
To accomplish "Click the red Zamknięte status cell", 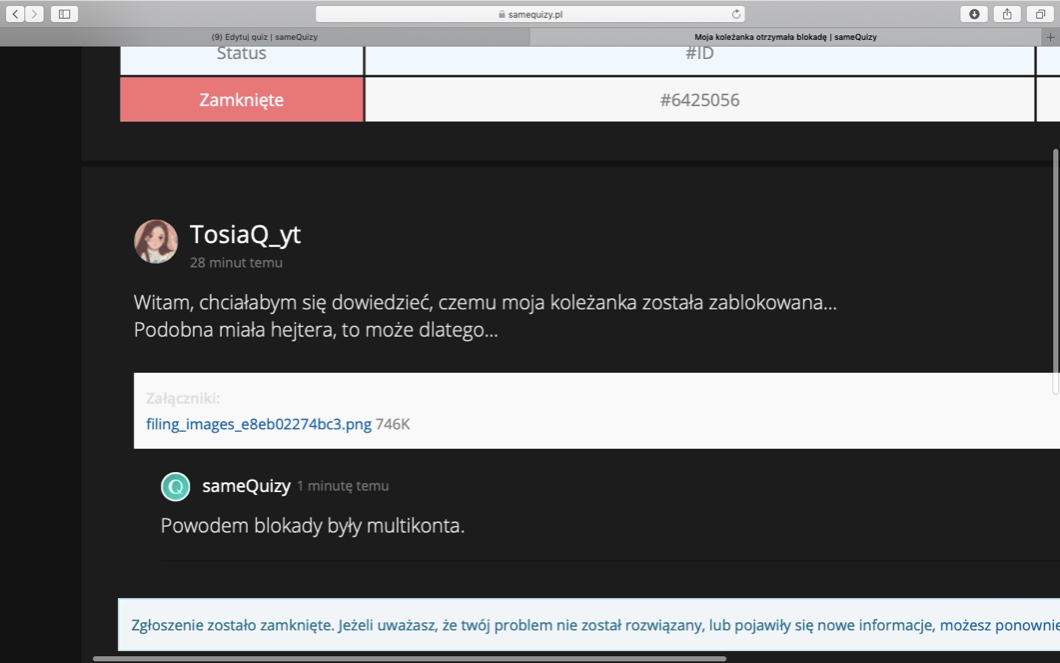I will [x=241, y=100].
